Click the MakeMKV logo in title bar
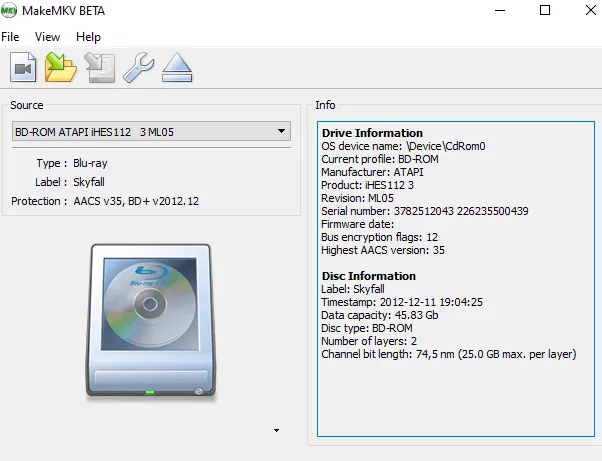The width and height of the screenshot is (602, 461). click(x=8, y=10)
